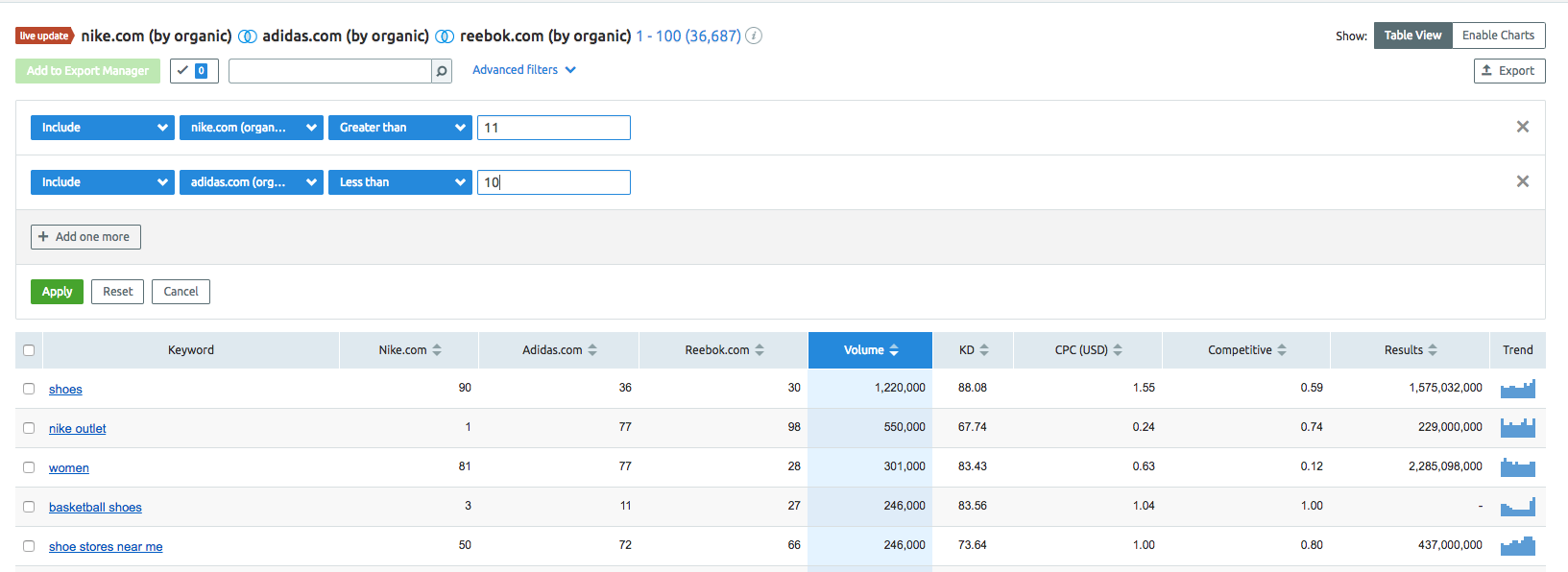Open the women keyword link
The image size is (1568, 572).
point(69,468)
